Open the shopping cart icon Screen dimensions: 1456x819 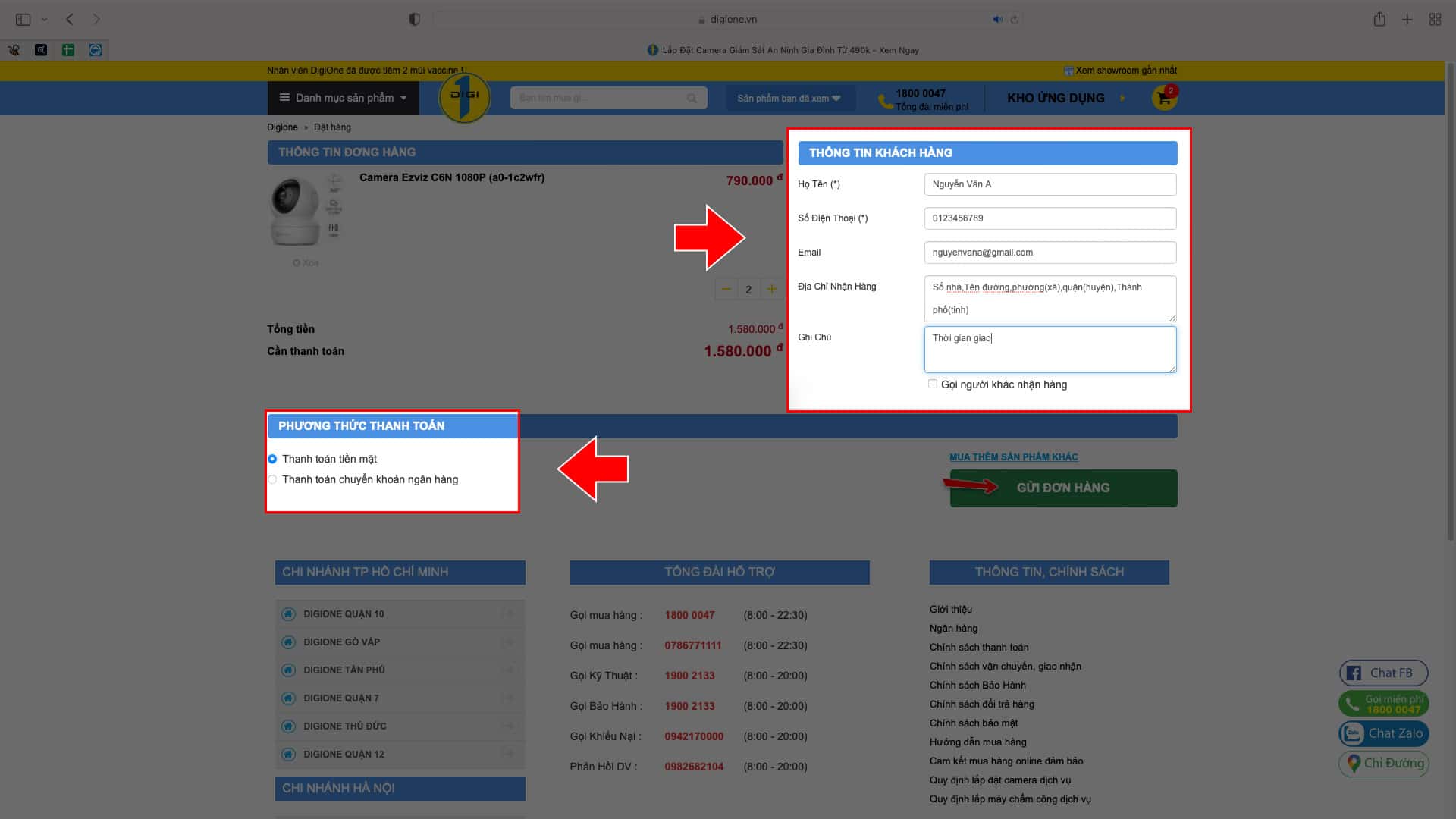point(1164,98)
